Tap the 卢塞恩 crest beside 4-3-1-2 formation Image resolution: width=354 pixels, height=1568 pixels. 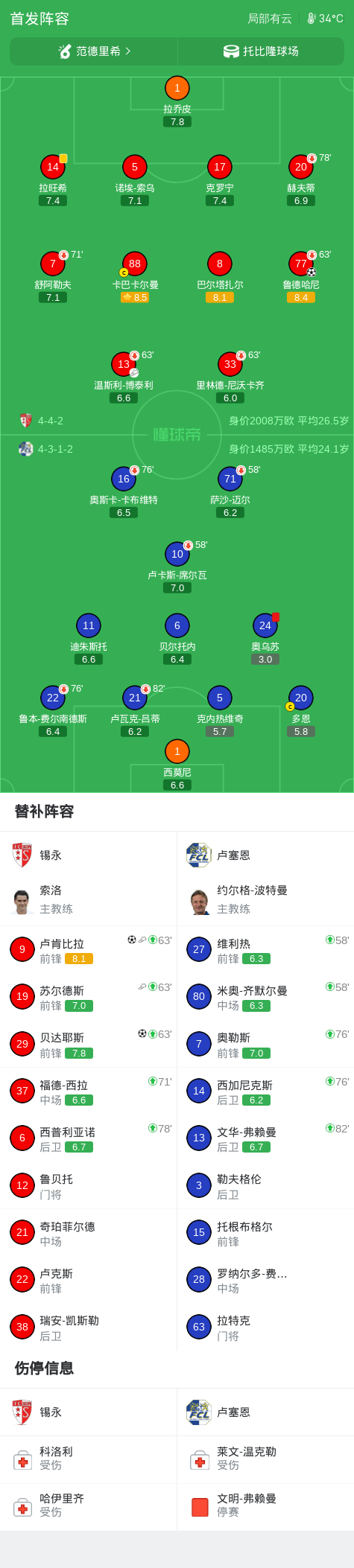(25, 449)
